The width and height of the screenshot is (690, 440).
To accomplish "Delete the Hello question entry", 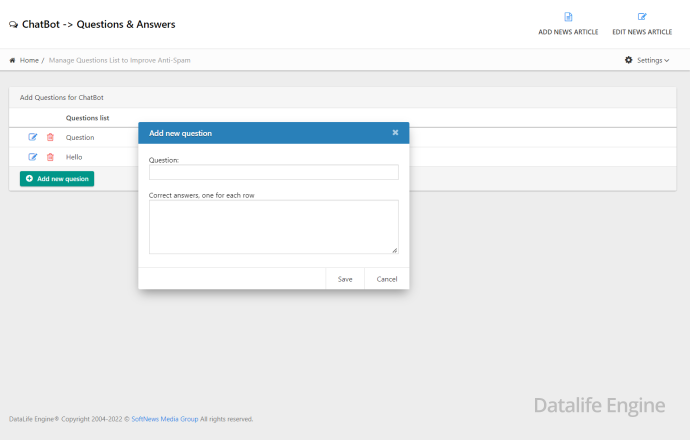I will (50, 157).
